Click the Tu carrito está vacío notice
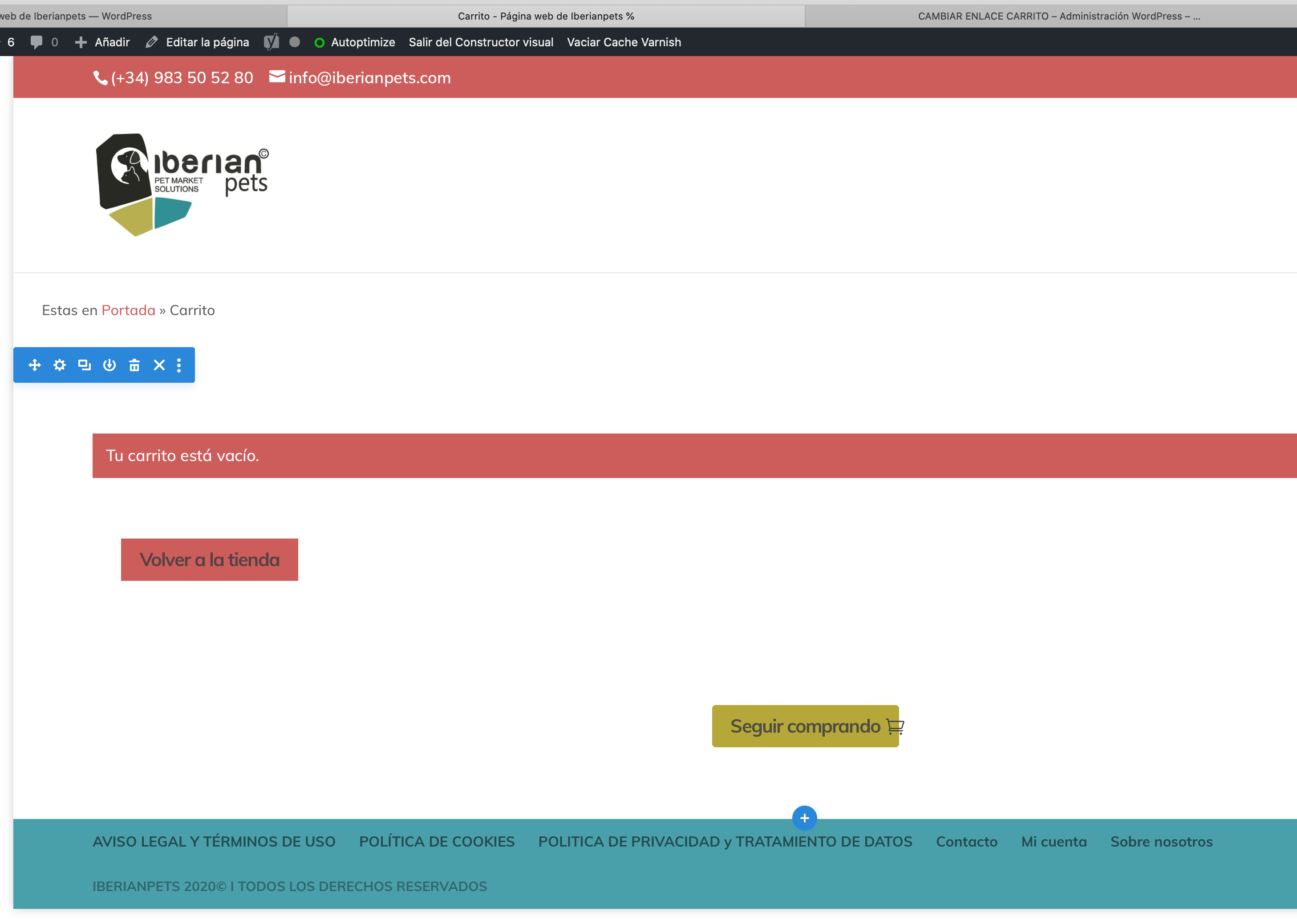The height and width of the screenshot is (924, 1297). coord(695,456)
